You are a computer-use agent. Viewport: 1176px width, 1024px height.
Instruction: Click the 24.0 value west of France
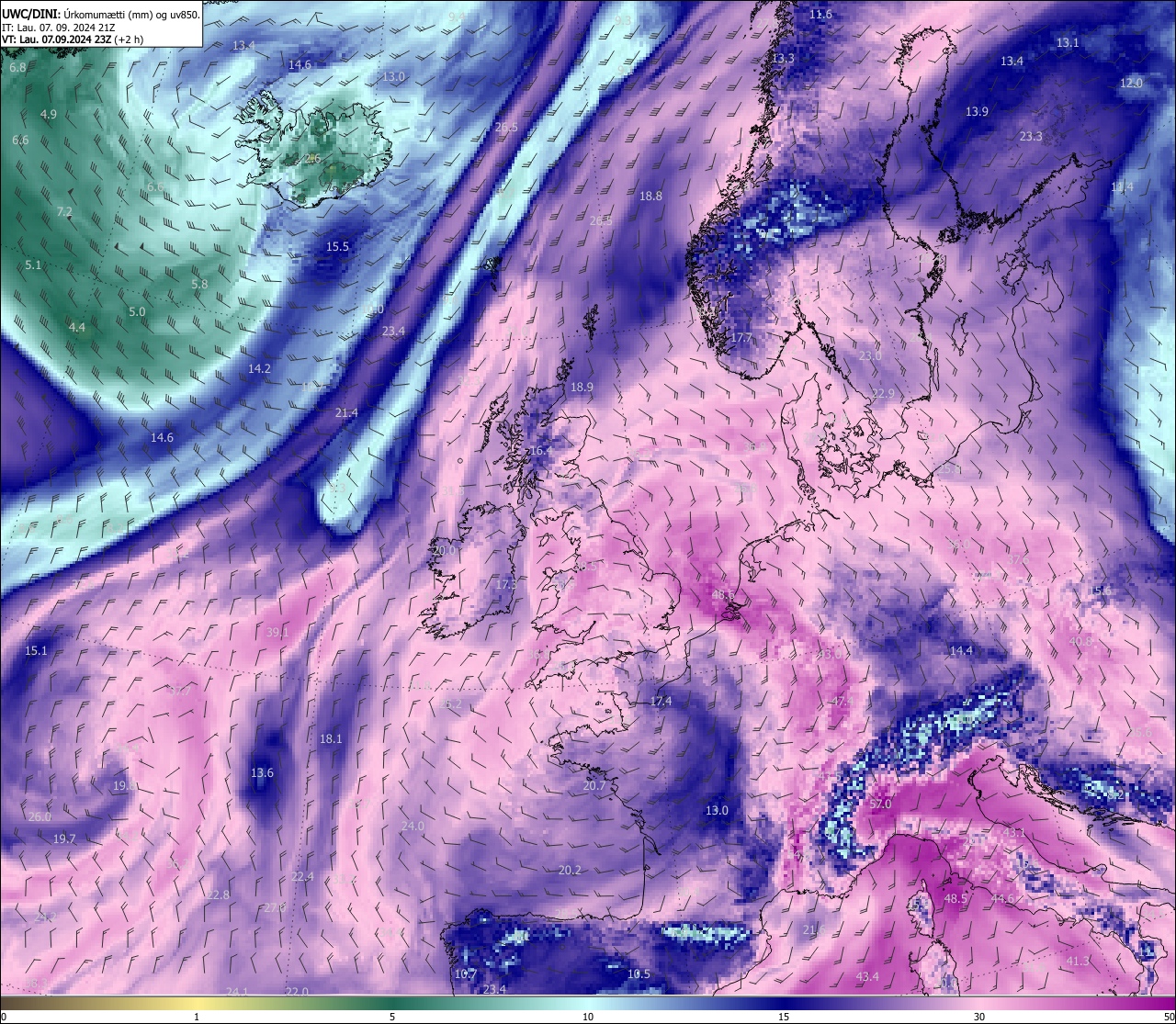click(413, 826)
